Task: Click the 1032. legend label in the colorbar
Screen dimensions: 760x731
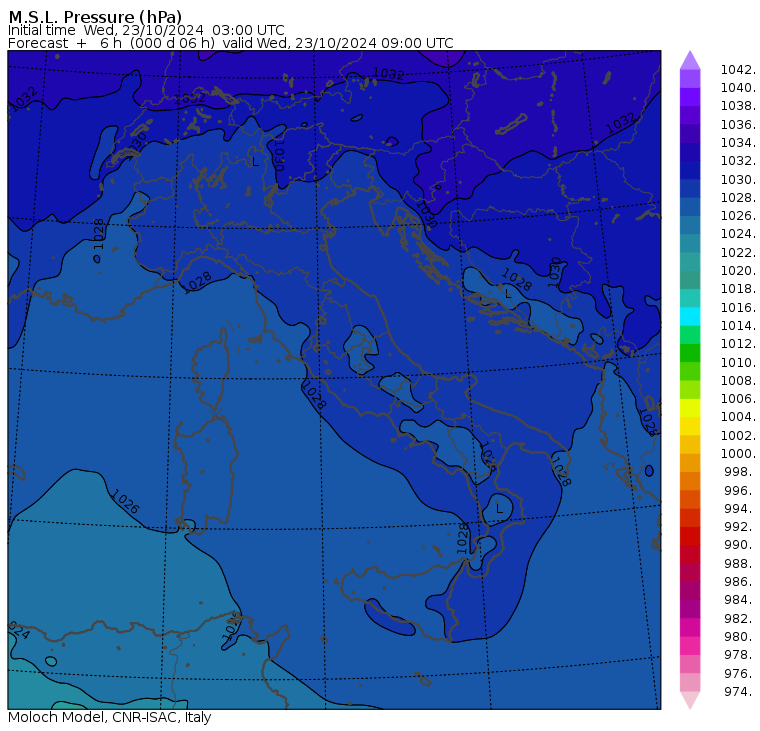Action: click(738, 160)
